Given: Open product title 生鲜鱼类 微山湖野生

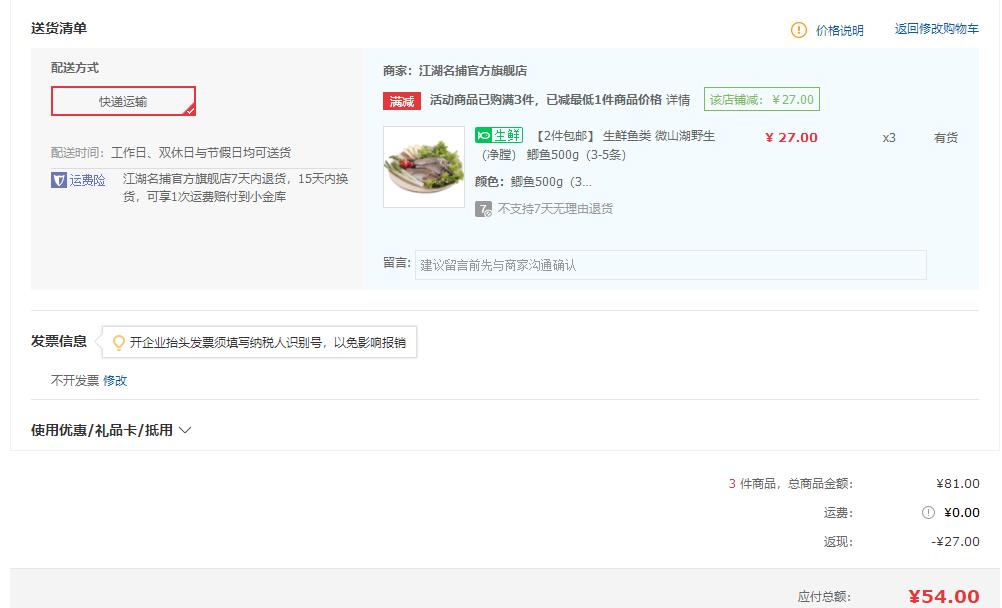Looking at the screenshot, I should (658, 136).
